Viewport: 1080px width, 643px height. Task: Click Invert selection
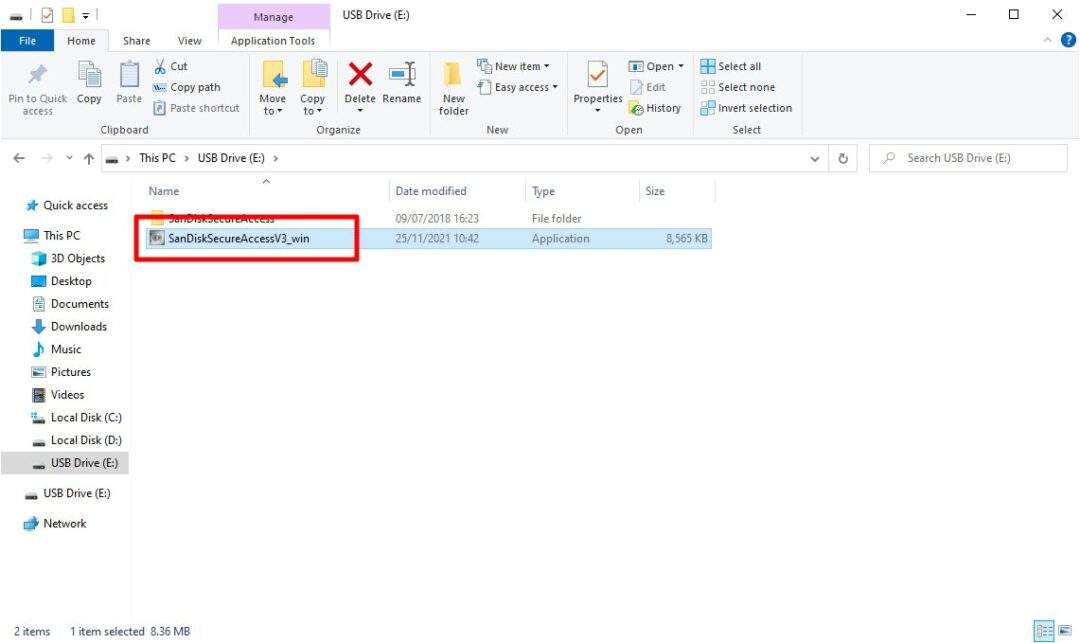tap(746, 108)
